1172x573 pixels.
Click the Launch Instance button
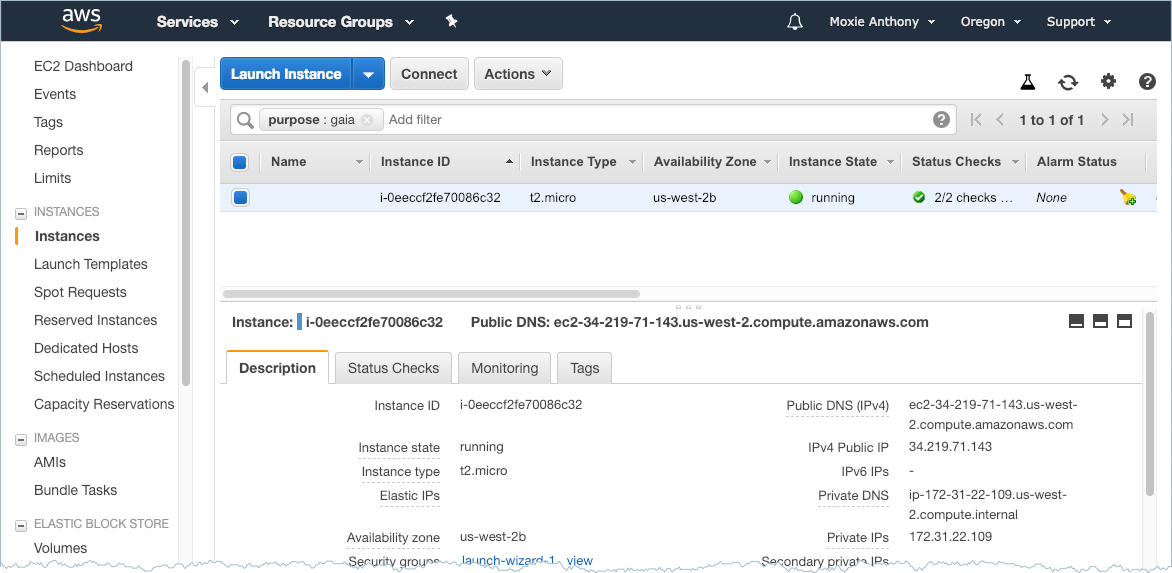(286, 74)
